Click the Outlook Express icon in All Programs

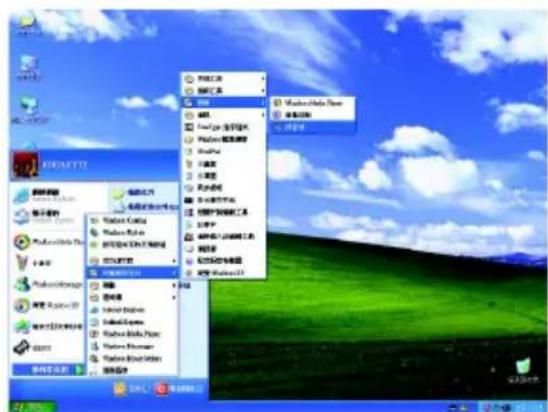94,322
